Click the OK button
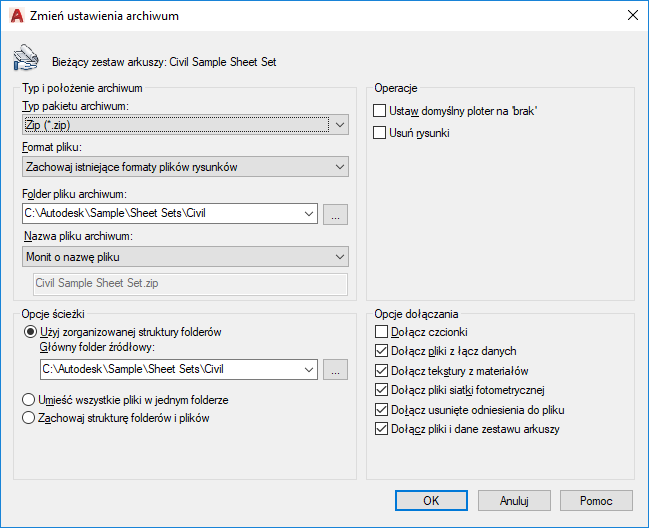Viewport: 649px width, 528px height. coord(431,500)
